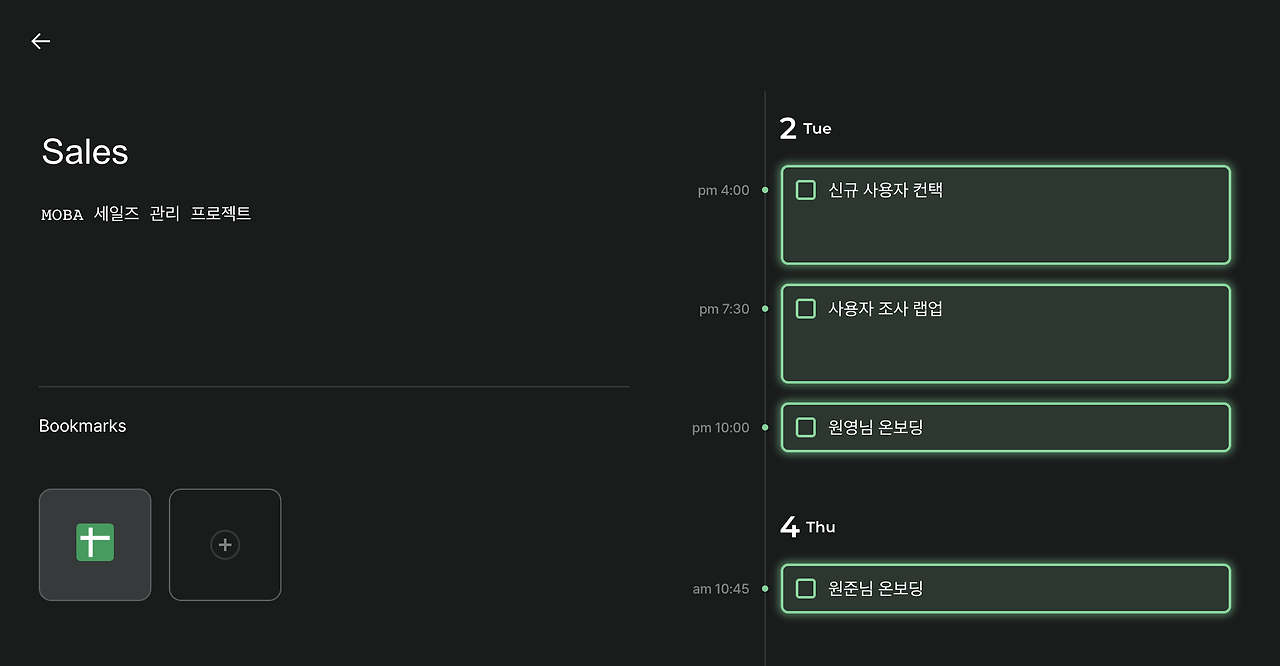Tick the 원준님 온보딩 checkbox
The width and height of the screenshot is (1280, 666).
point(805,589)
